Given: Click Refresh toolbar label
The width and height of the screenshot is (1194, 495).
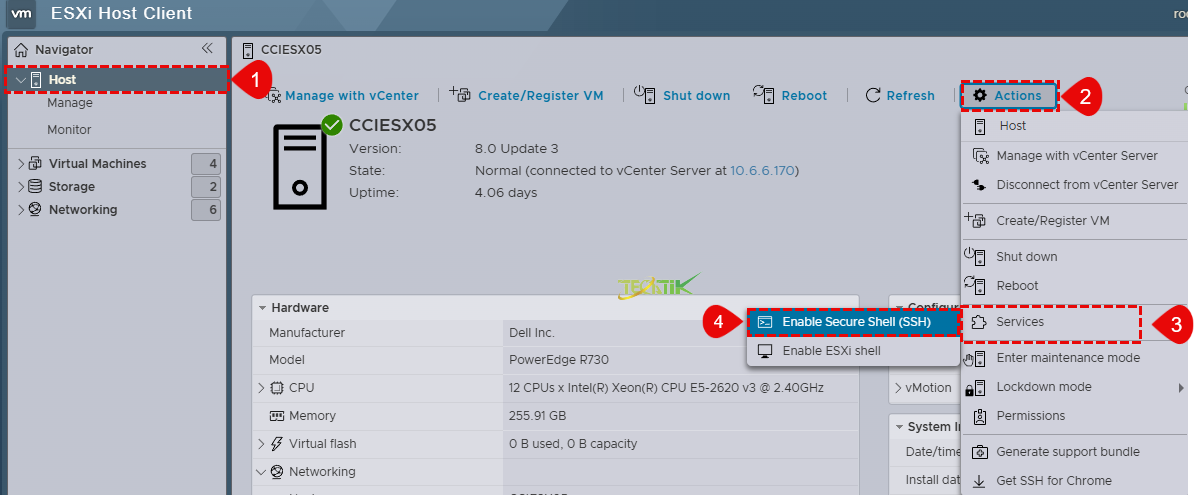Looking at the screenshot, I should pyautogui.click(x=911, y=95).
